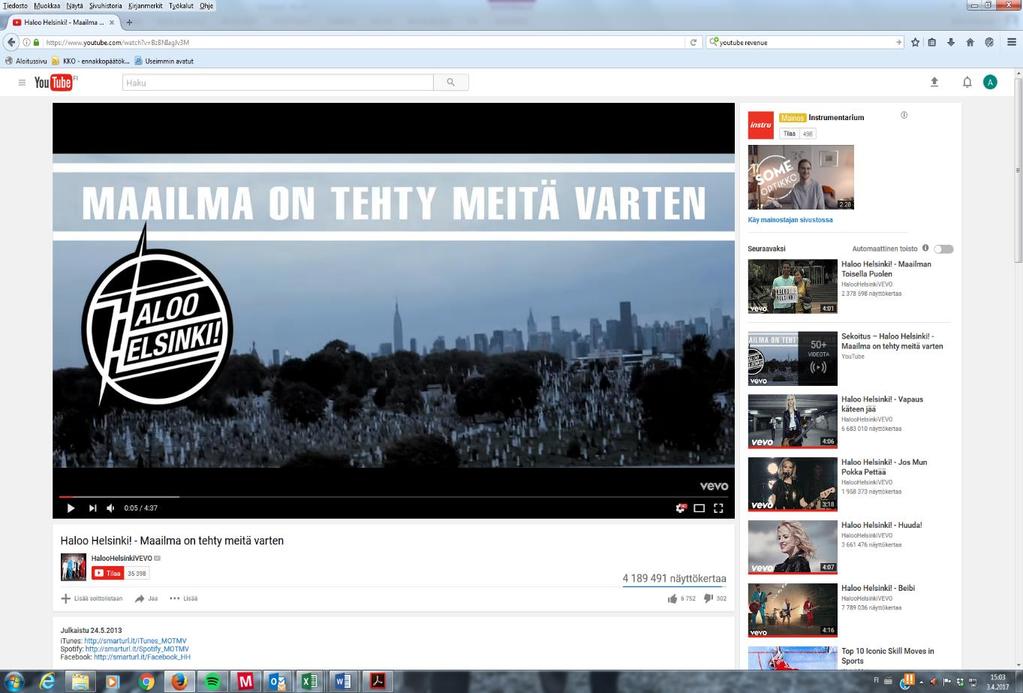Open a new tab with the plus button
This screenshot has height=693, width=1023.
[129, 22]
